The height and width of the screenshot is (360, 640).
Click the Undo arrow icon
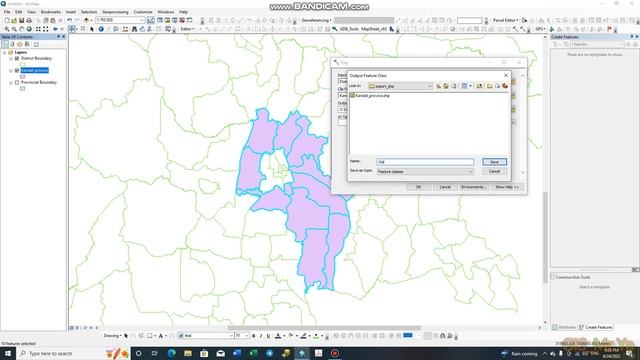[69, 20]
